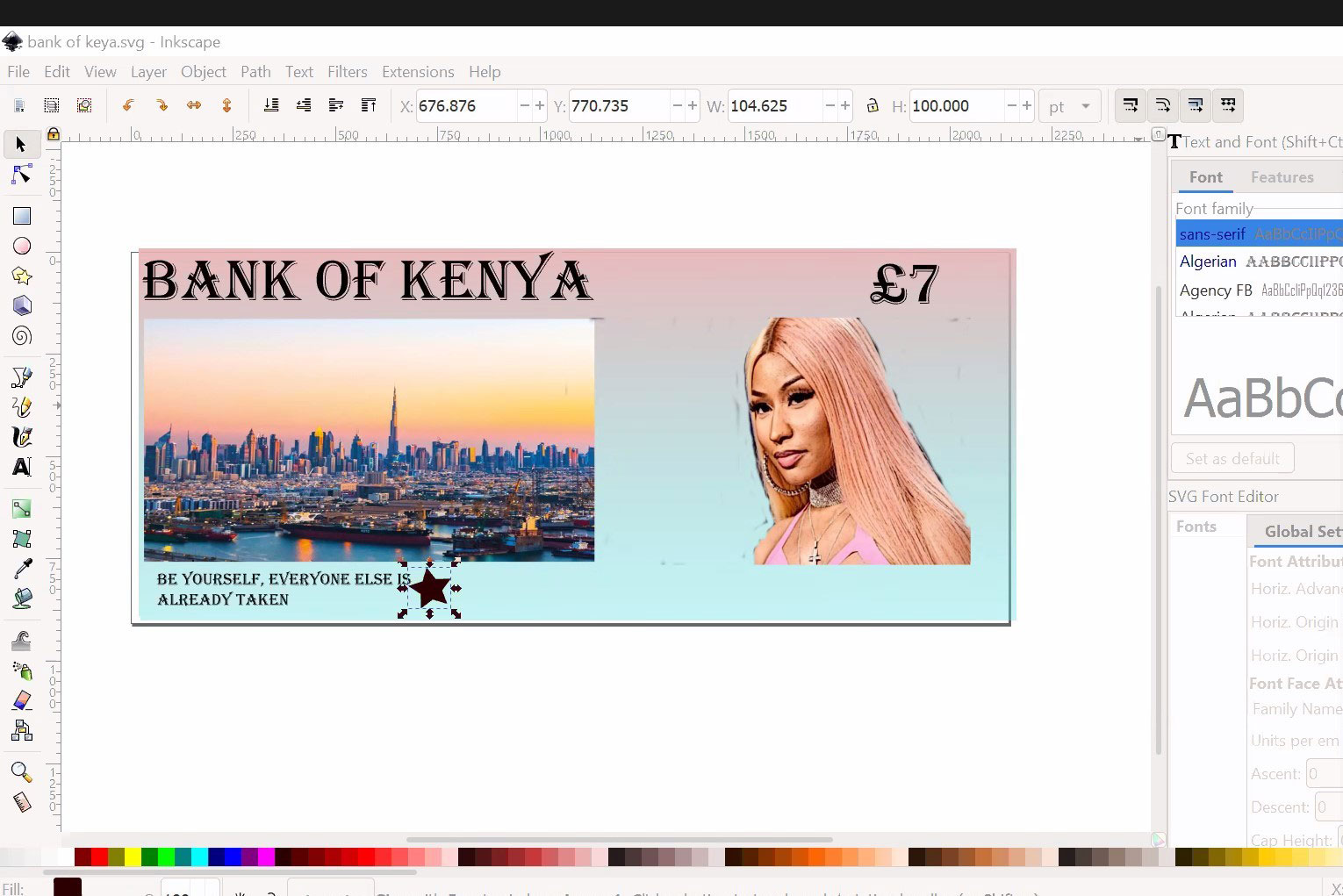Viewport: 1343px width, 896px height.
Task: Decrease the width W value
Action: coord(829,106)
